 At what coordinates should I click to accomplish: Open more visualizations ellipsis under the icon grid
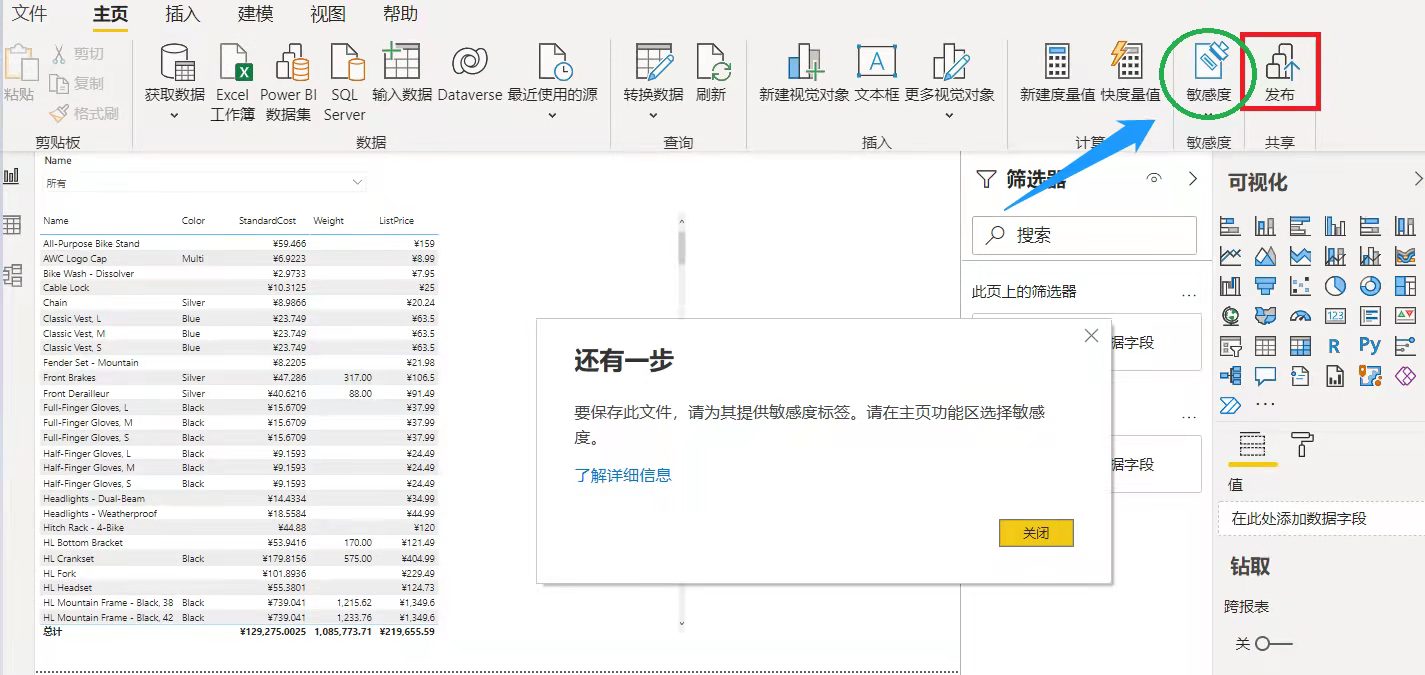click(x=1264, y=404)
